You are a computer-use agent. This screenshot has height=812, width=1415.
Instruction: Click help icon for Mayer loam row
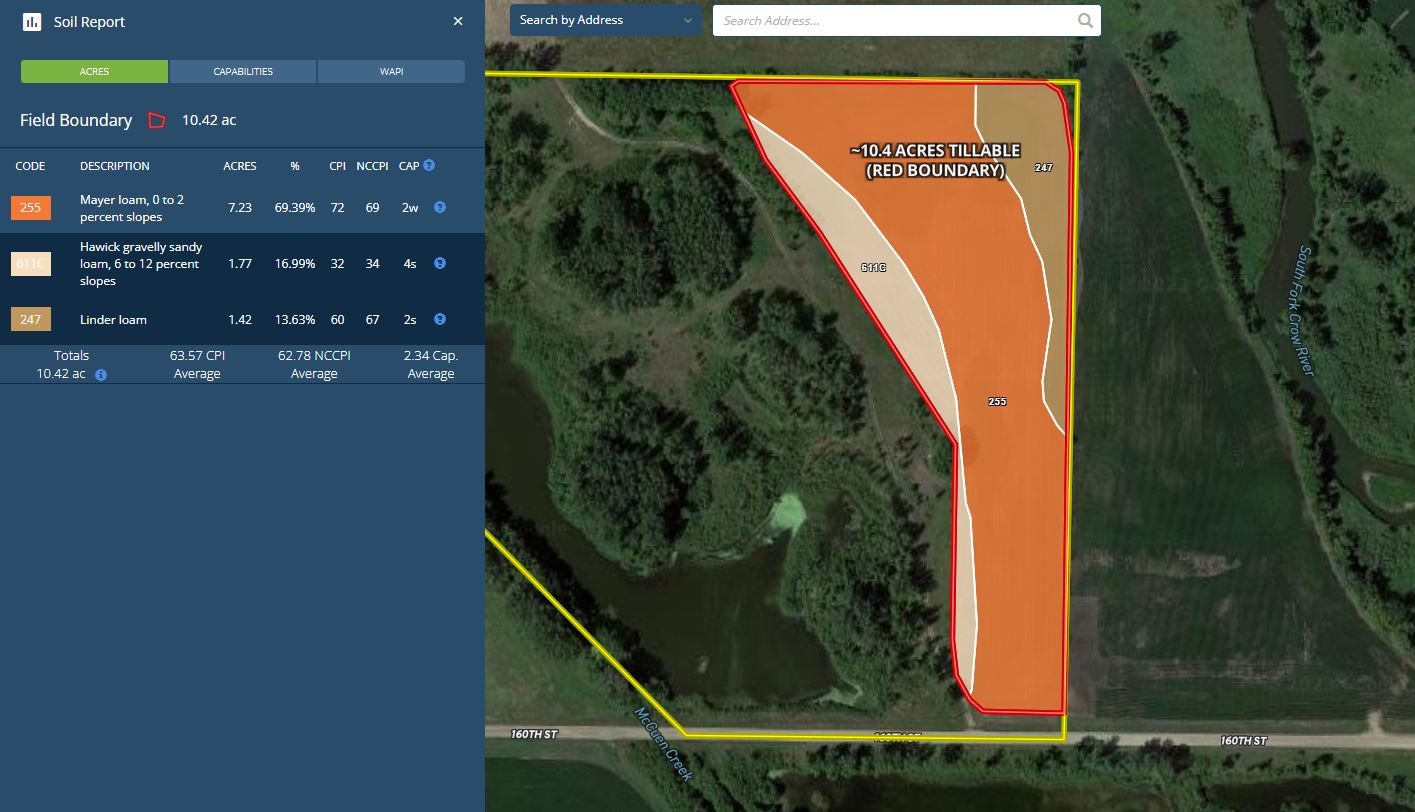pos(439,208)
